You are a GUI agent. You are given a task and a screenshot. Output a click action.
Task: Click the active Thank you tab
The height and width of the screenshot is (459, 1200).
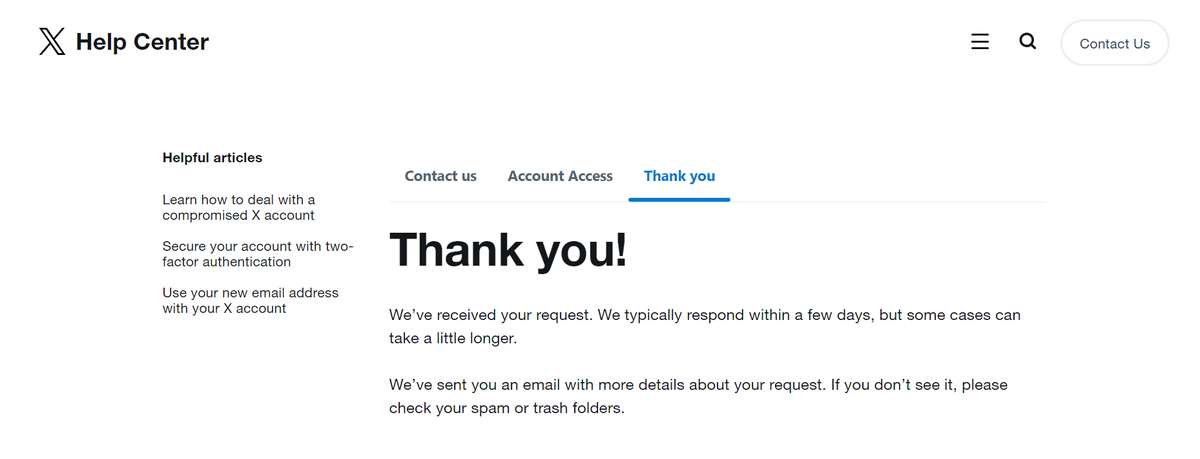point(679,176)
